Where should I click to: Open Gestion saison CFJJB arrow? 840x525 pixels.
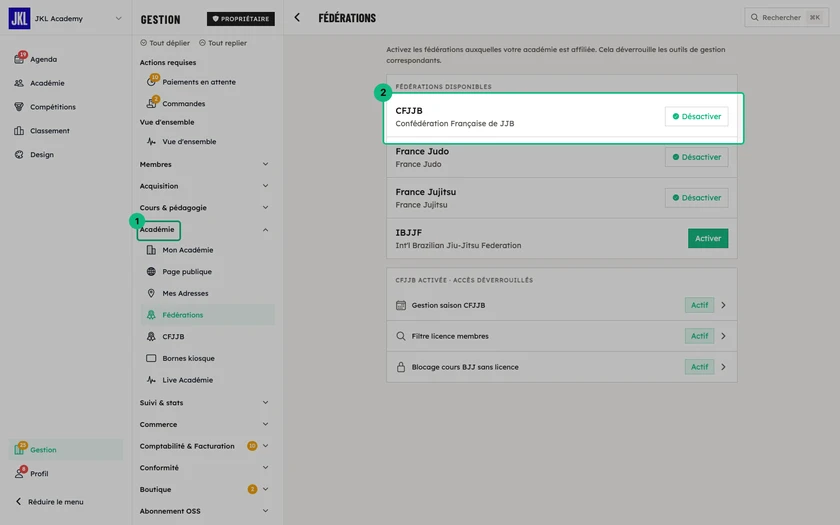[x=723, y=305]
